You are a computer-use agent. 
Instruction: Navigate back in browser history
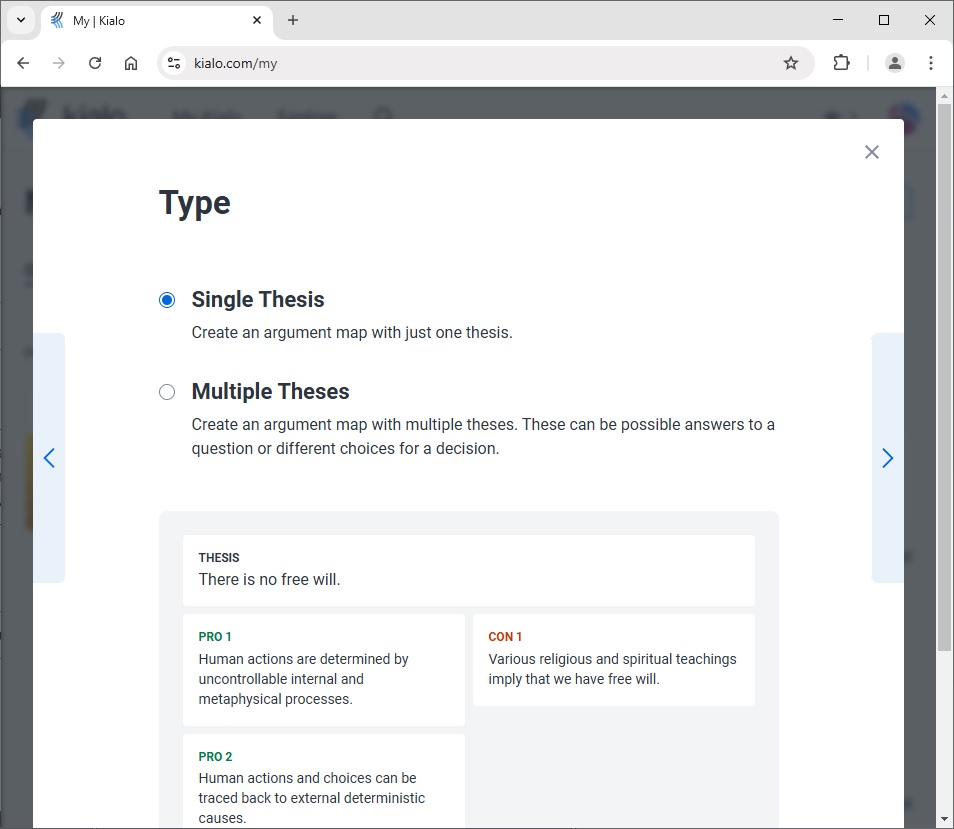pyautogui.click(x=23, y=63)
